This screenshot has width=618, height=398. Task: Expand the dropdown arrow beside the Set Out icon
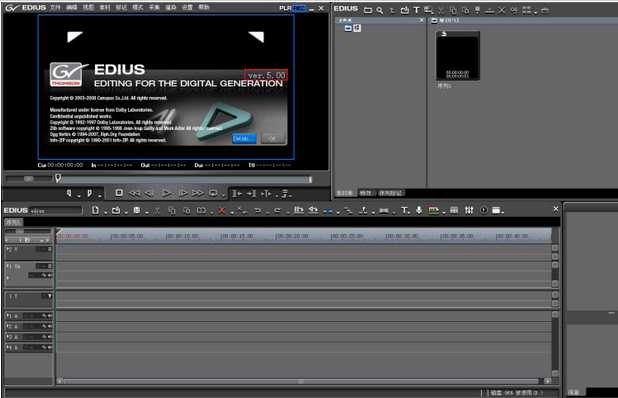point(100,195)
